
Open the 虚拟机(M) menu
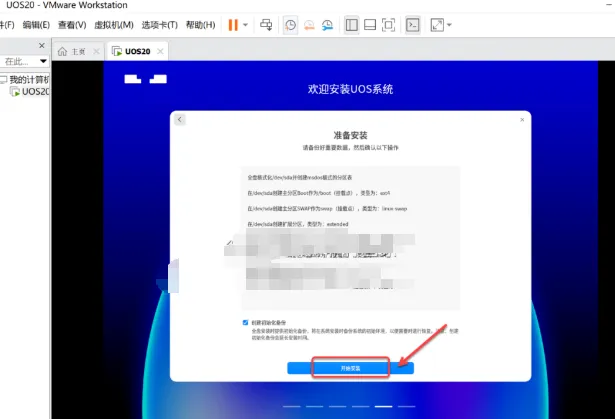(x=114, y=25)
